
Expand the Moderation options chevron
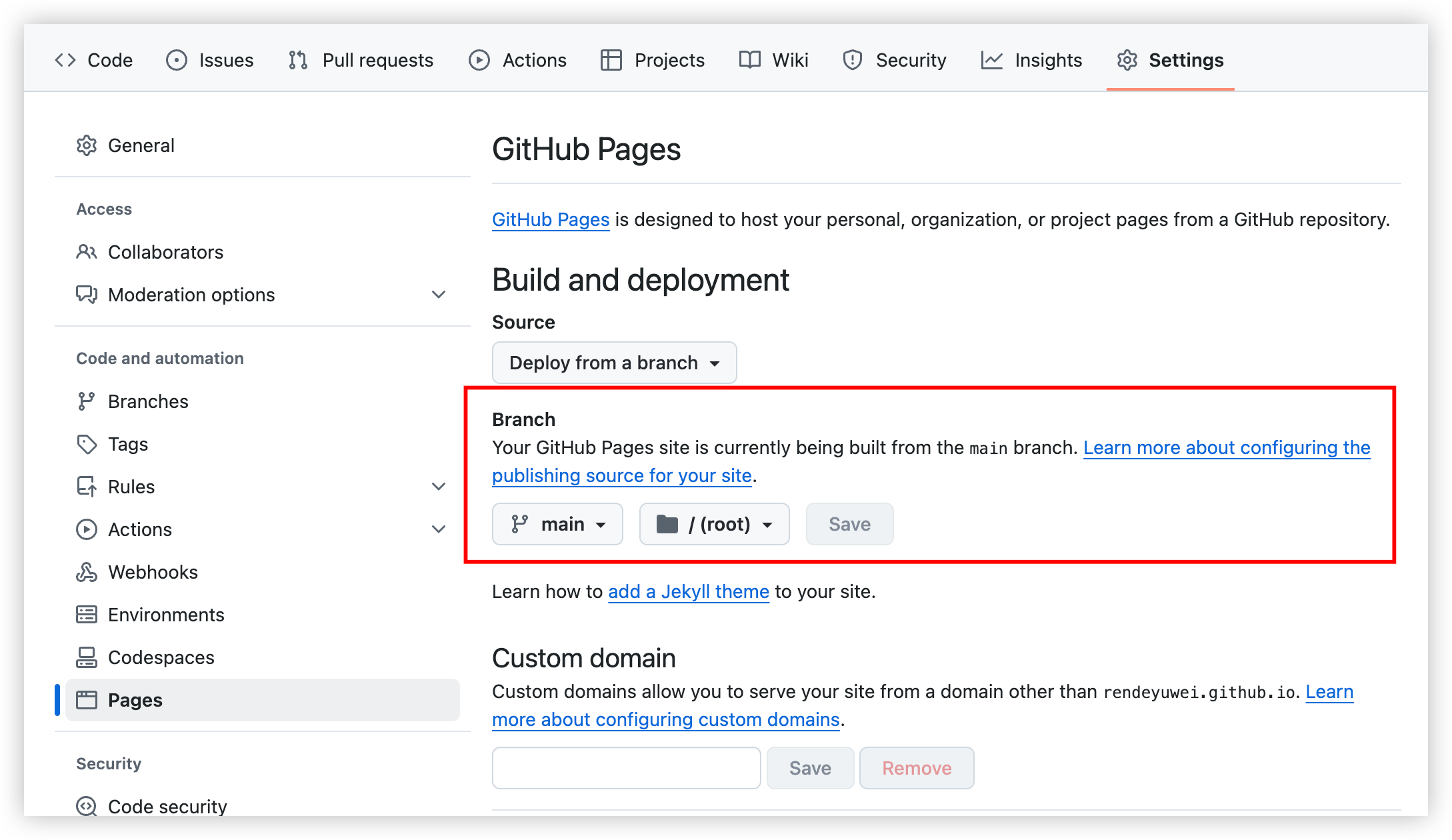pyautogui.click(x=439, y=295)
